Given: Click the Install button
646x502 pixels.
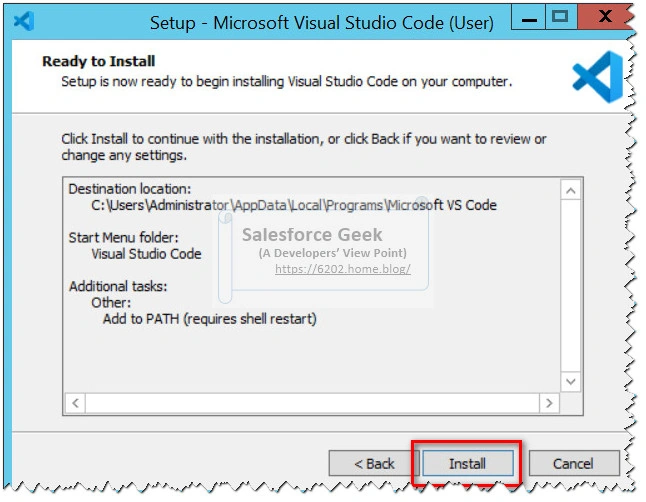Looking at the screenshot, I should (468, 463).
